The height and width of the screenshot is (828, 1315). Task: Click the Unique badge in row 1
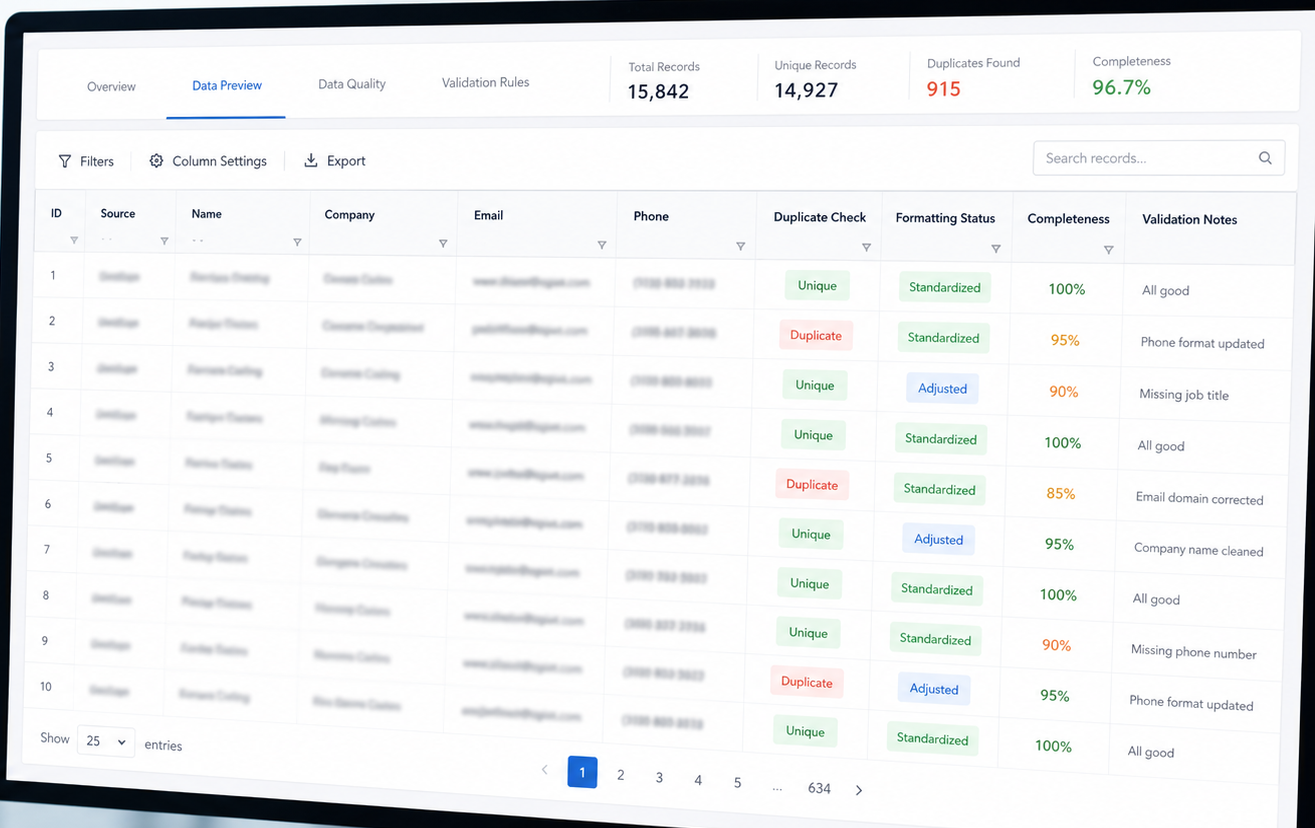817,285
